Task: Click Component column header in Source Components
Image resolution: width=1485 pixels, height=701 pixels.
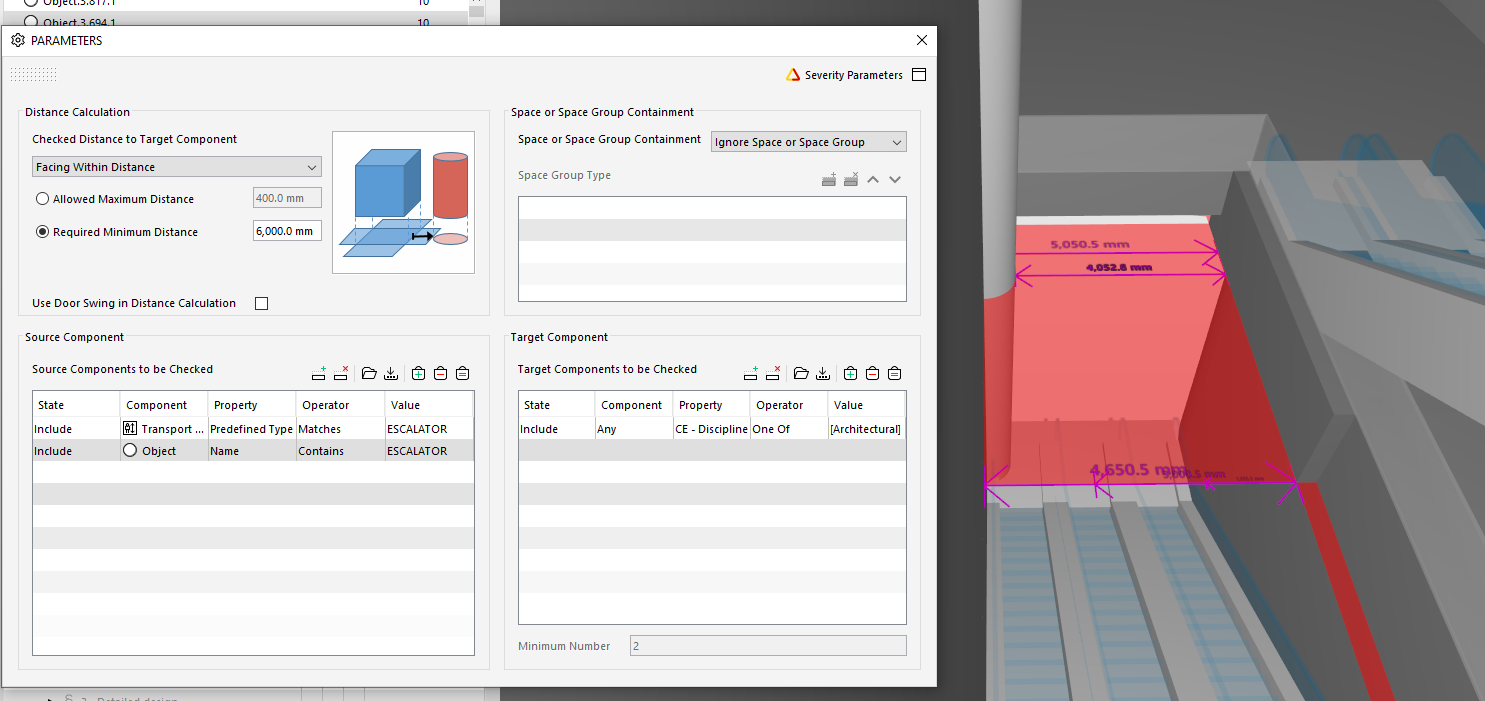Action: point(165,405)
